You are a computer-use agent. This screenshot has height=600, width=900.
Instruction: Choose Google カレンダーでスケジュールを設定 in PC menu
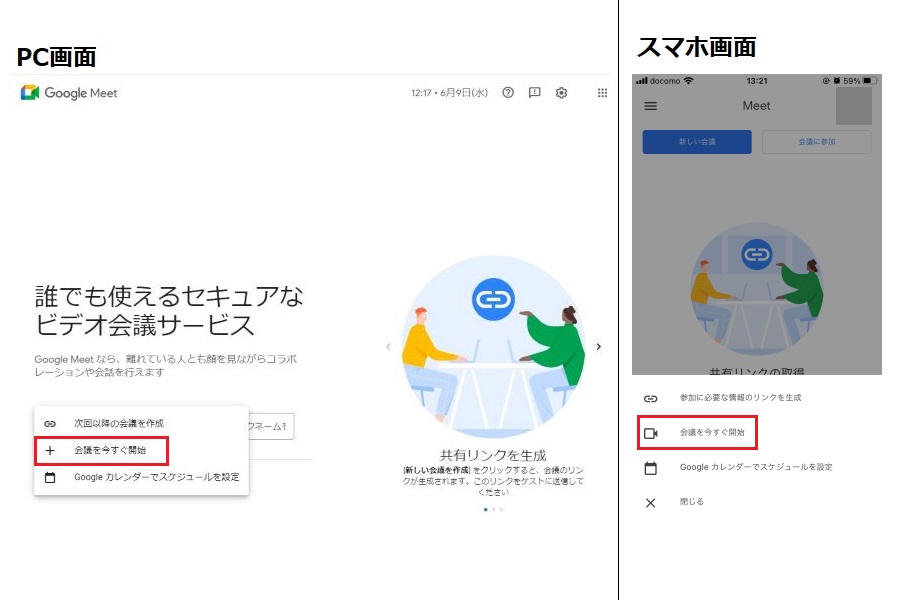141,477
